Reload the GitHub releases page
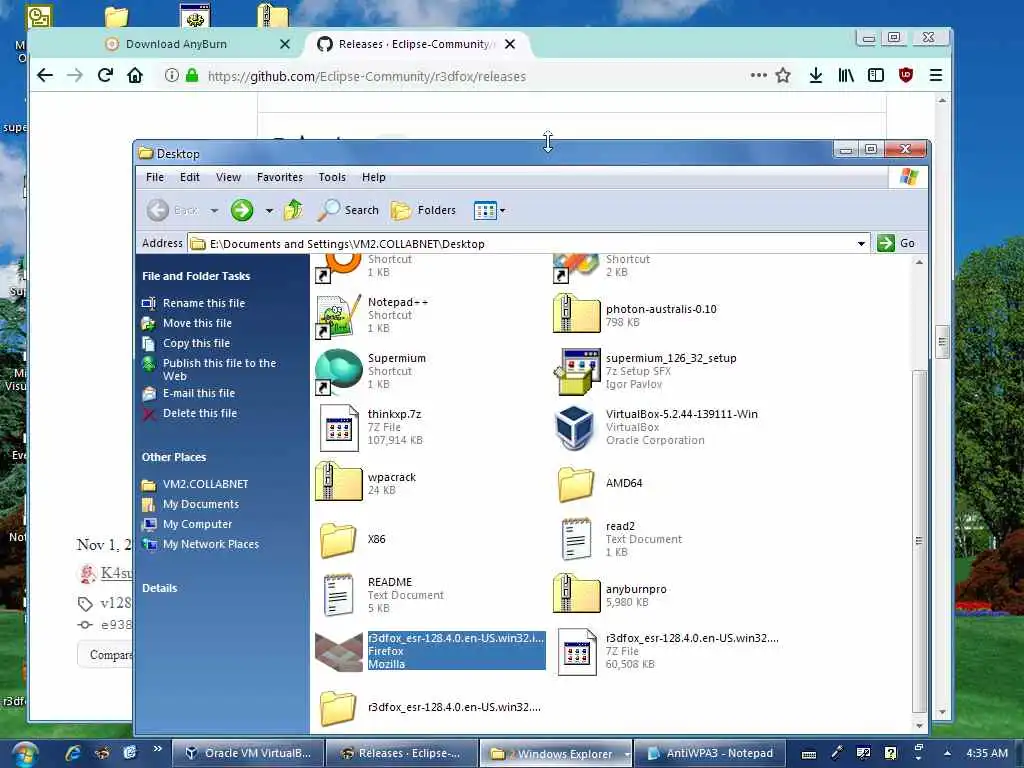 pyautogui.click(x=105, y=76)
